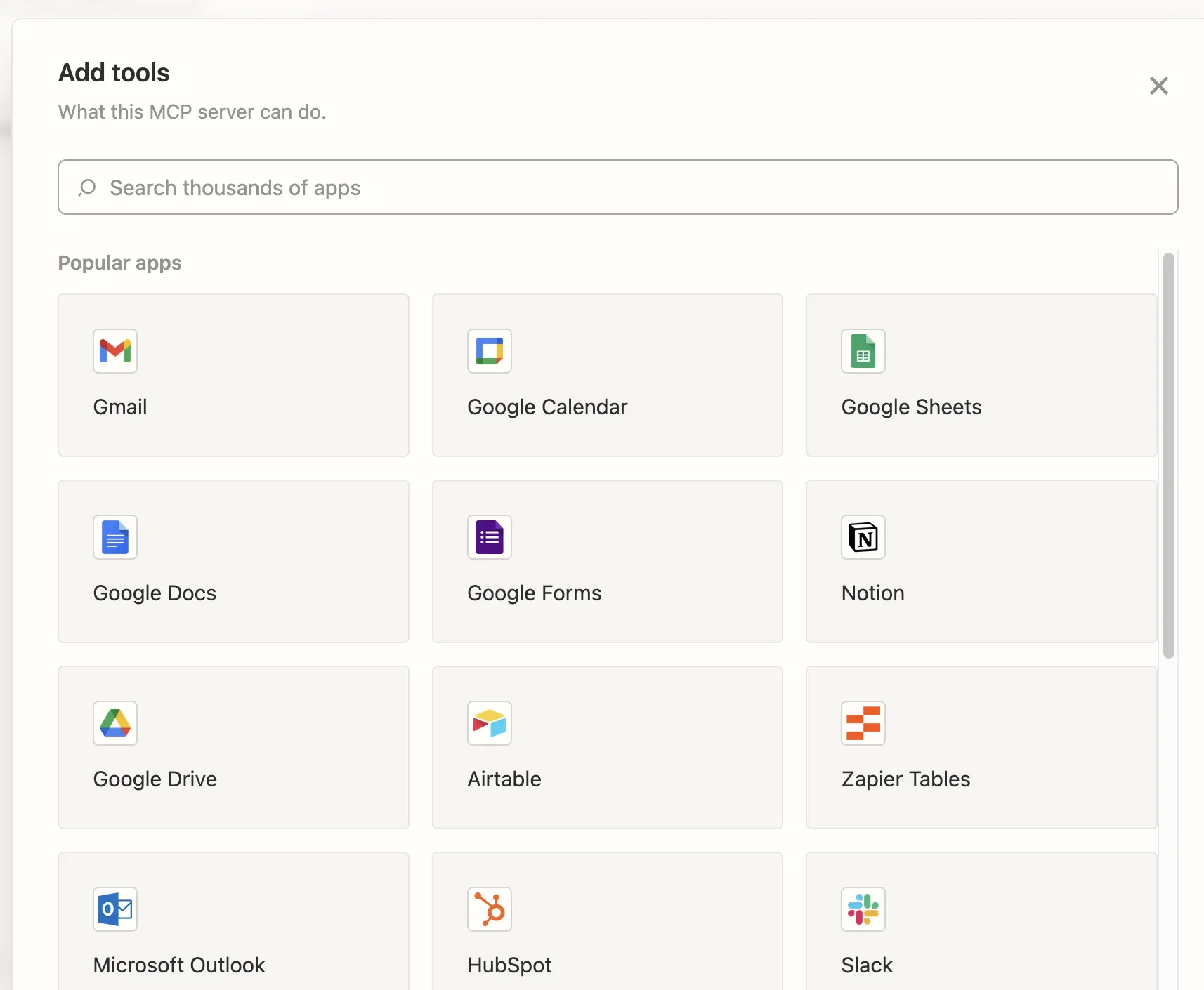
Task: Click the Zapier Tables orange icon
Action: (x=863, y=723)
